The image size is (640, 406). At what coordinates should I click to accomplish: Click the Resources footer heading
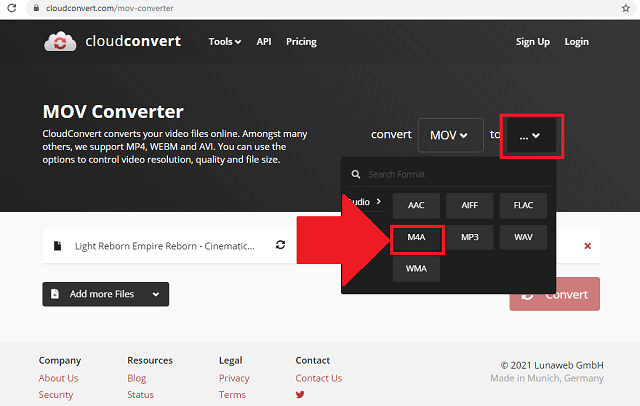tap(150, 361)
